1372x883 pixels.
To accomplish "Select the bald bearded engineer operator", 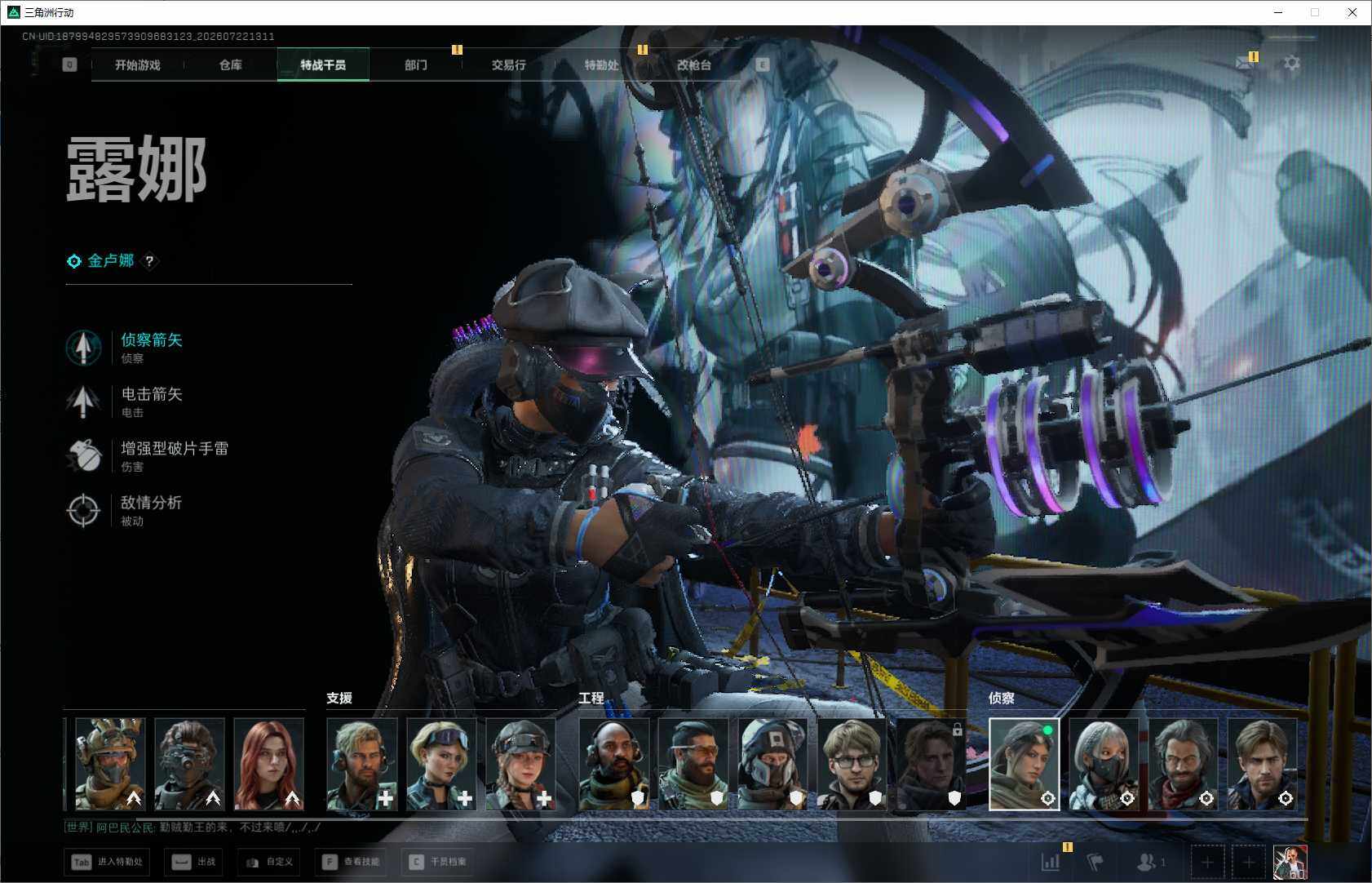I will [614, 764].
